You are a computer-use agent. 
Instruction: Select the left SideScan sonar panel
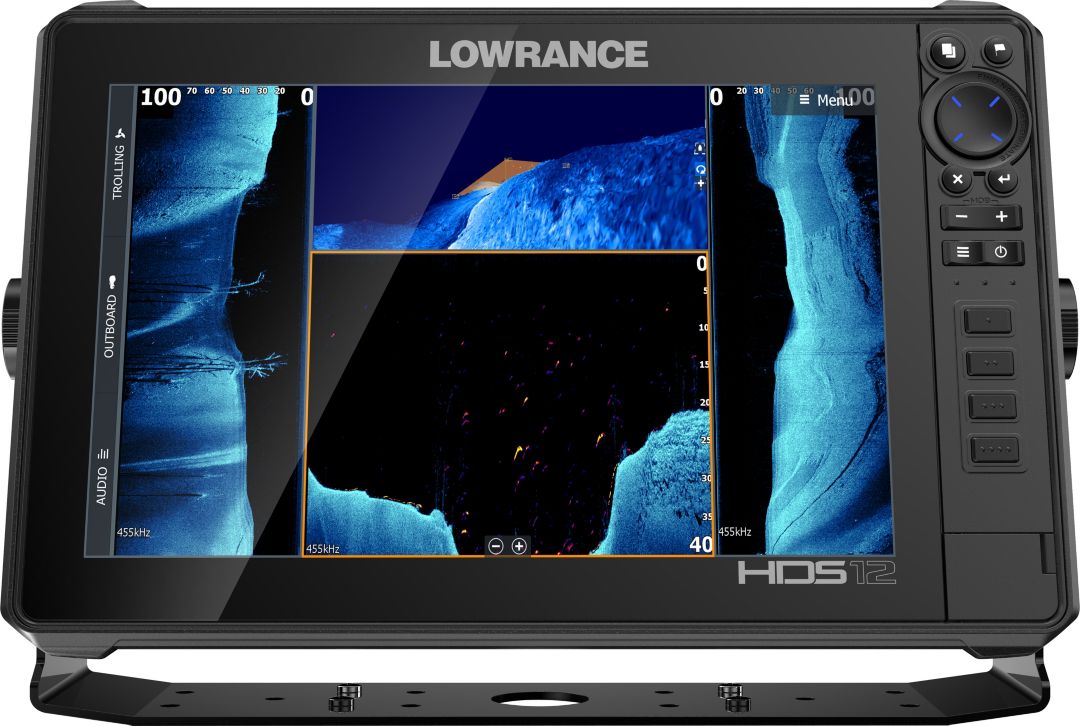tap(205, 320)
